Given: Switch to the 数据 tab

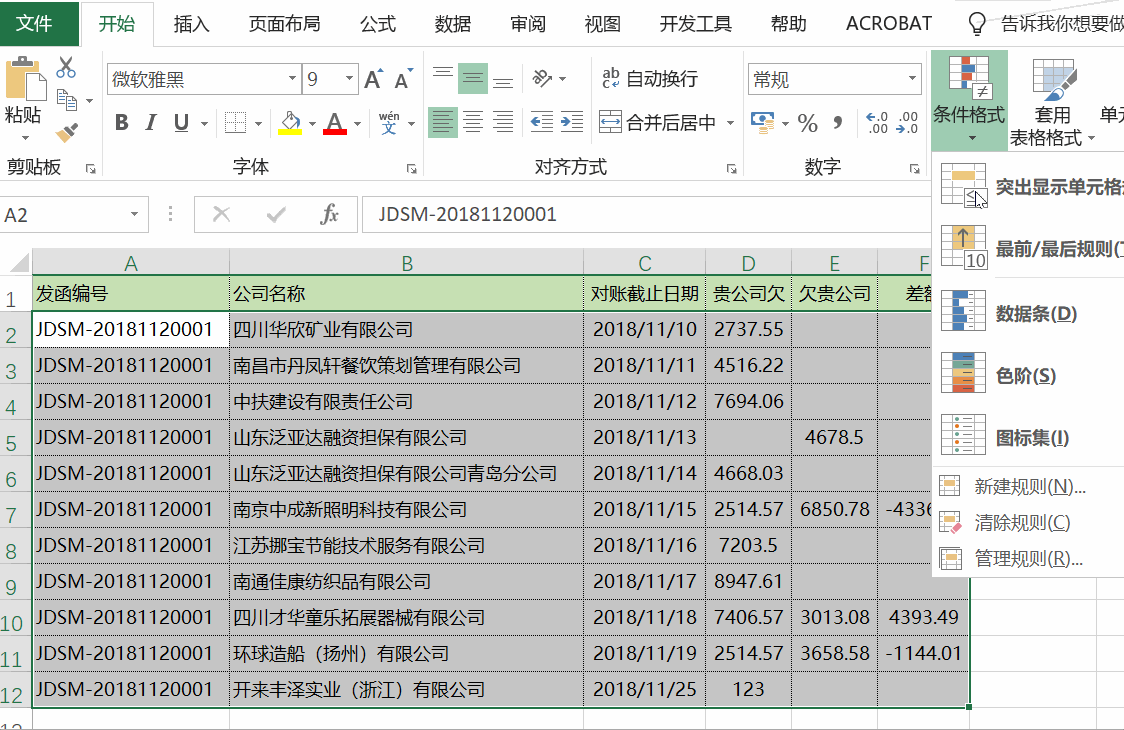Looking at the screenshot, I should 453,24.
